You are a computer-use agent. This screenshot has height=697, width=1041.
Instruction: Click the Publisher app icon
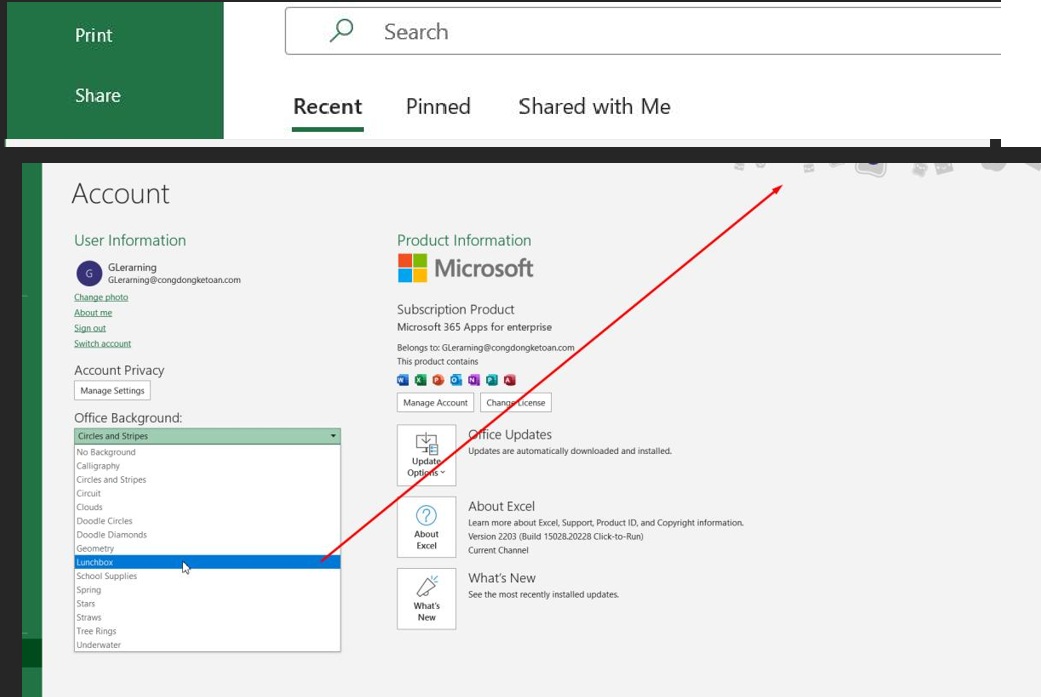[x=491, y=380]
